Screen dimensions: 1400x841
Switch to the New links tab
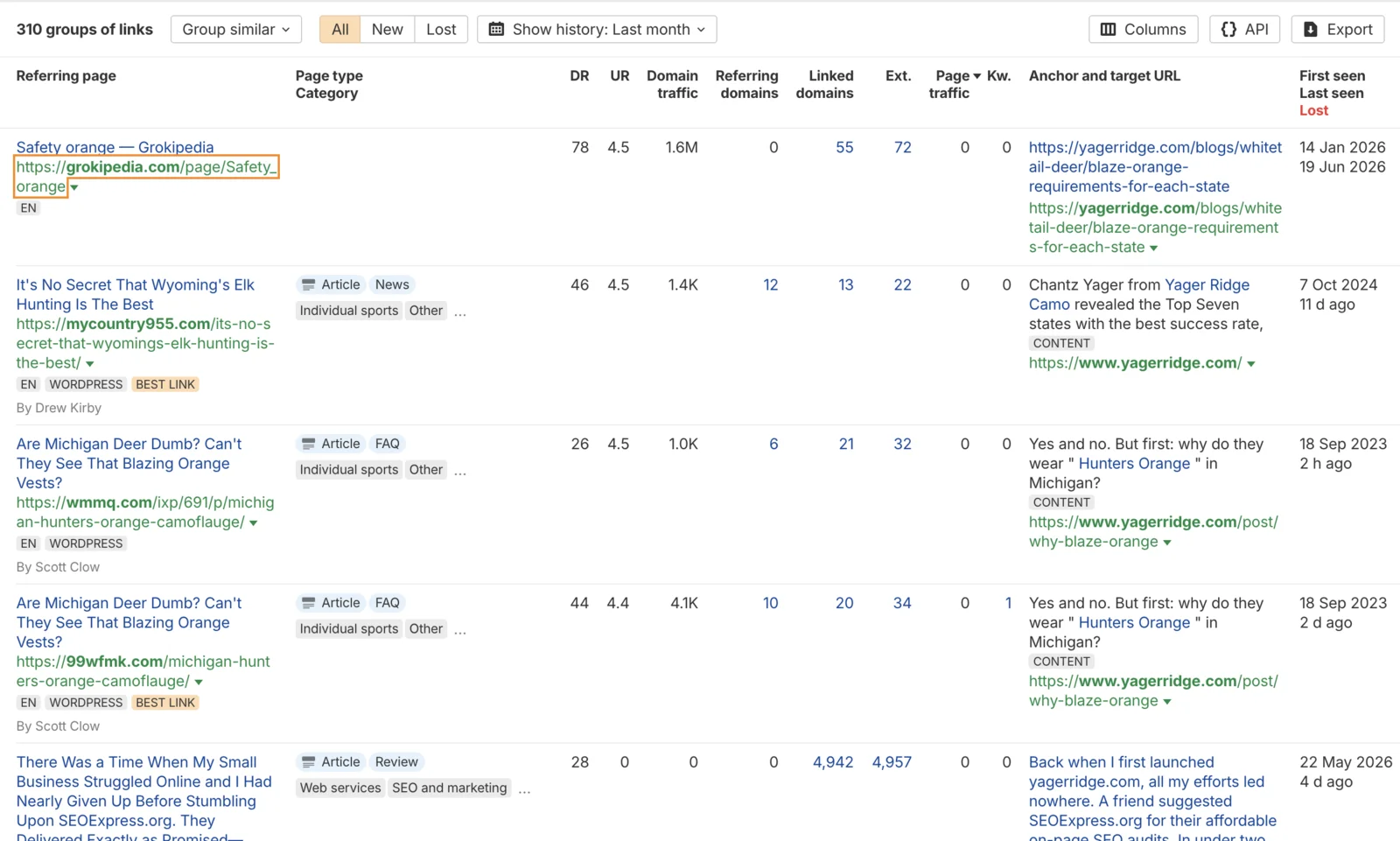(387, 29)
